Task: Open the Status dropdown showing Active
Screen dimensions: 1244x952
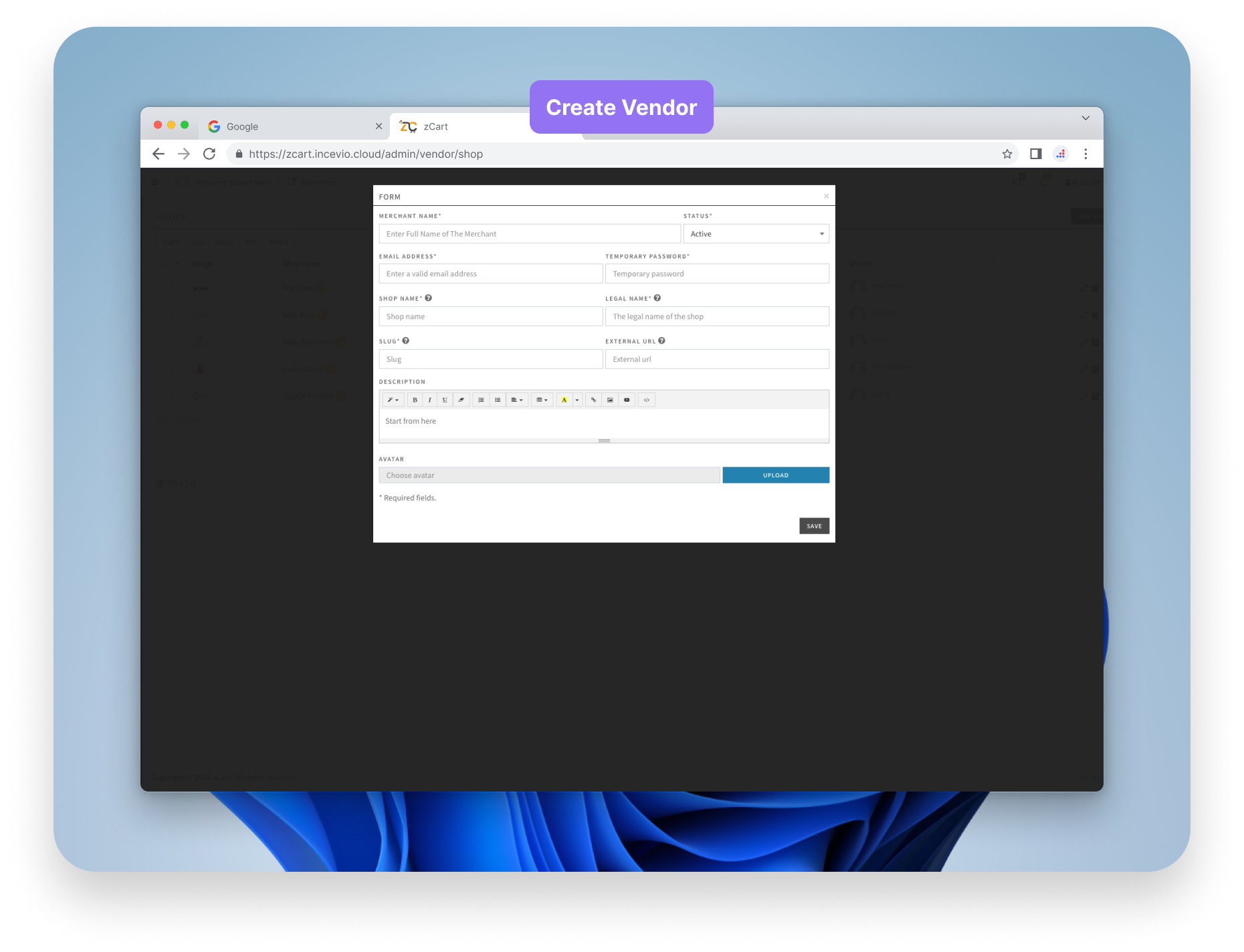Action: coord(756,234)
